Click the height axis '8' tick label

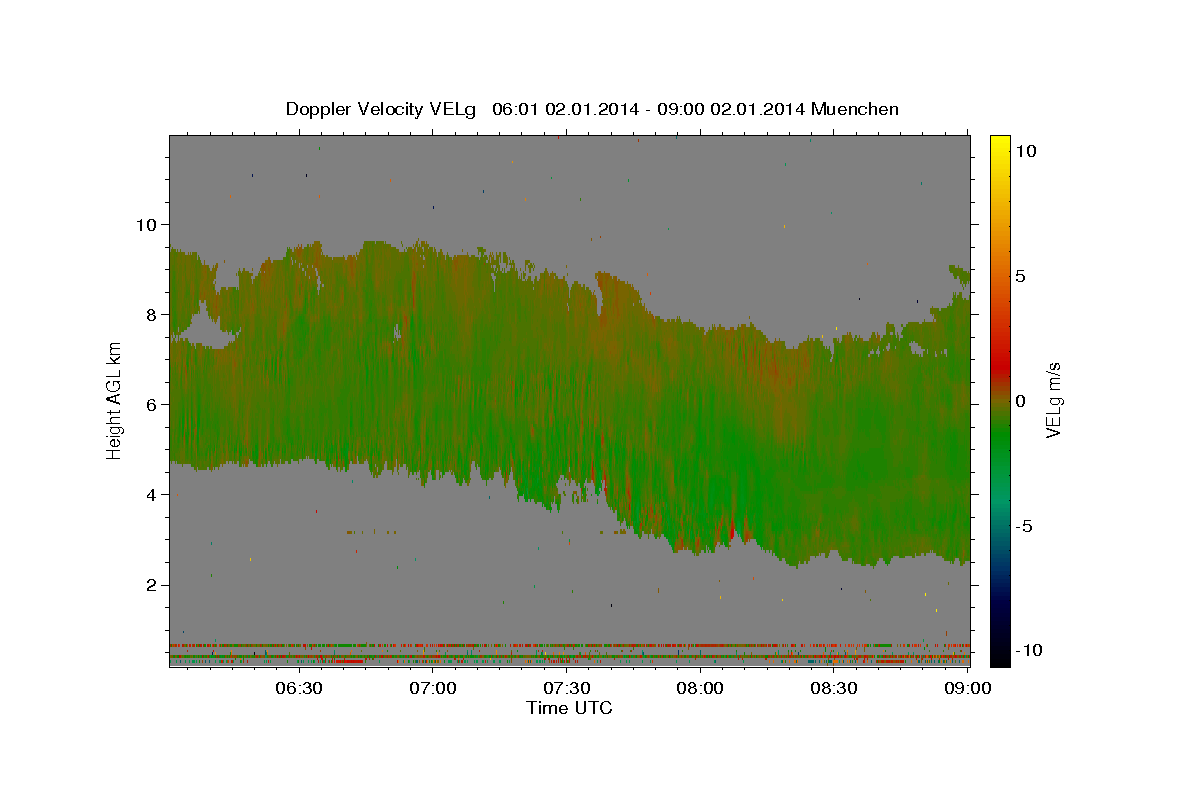(152, 314)
